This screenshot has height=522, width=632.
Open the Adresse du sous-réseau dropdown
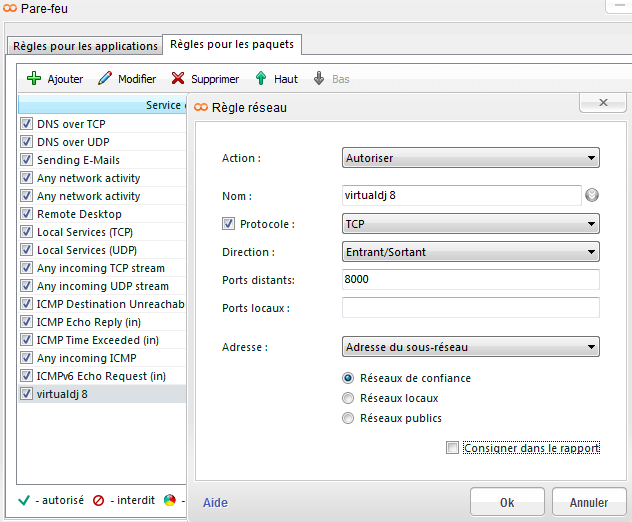coord(470,348)
